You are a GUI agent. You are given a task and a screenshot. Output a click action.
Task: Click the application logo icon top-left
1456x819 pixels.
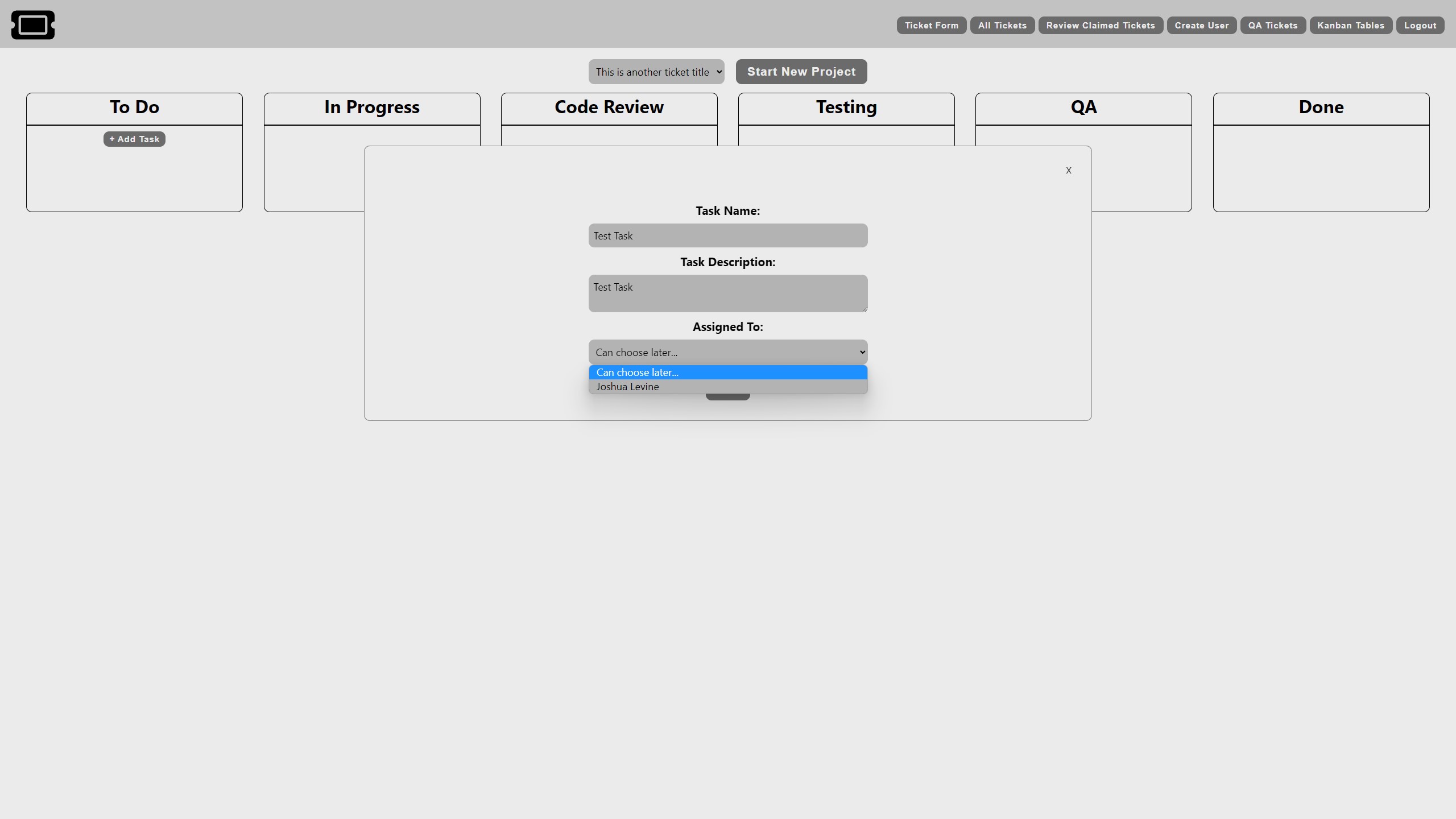[32, 25]
